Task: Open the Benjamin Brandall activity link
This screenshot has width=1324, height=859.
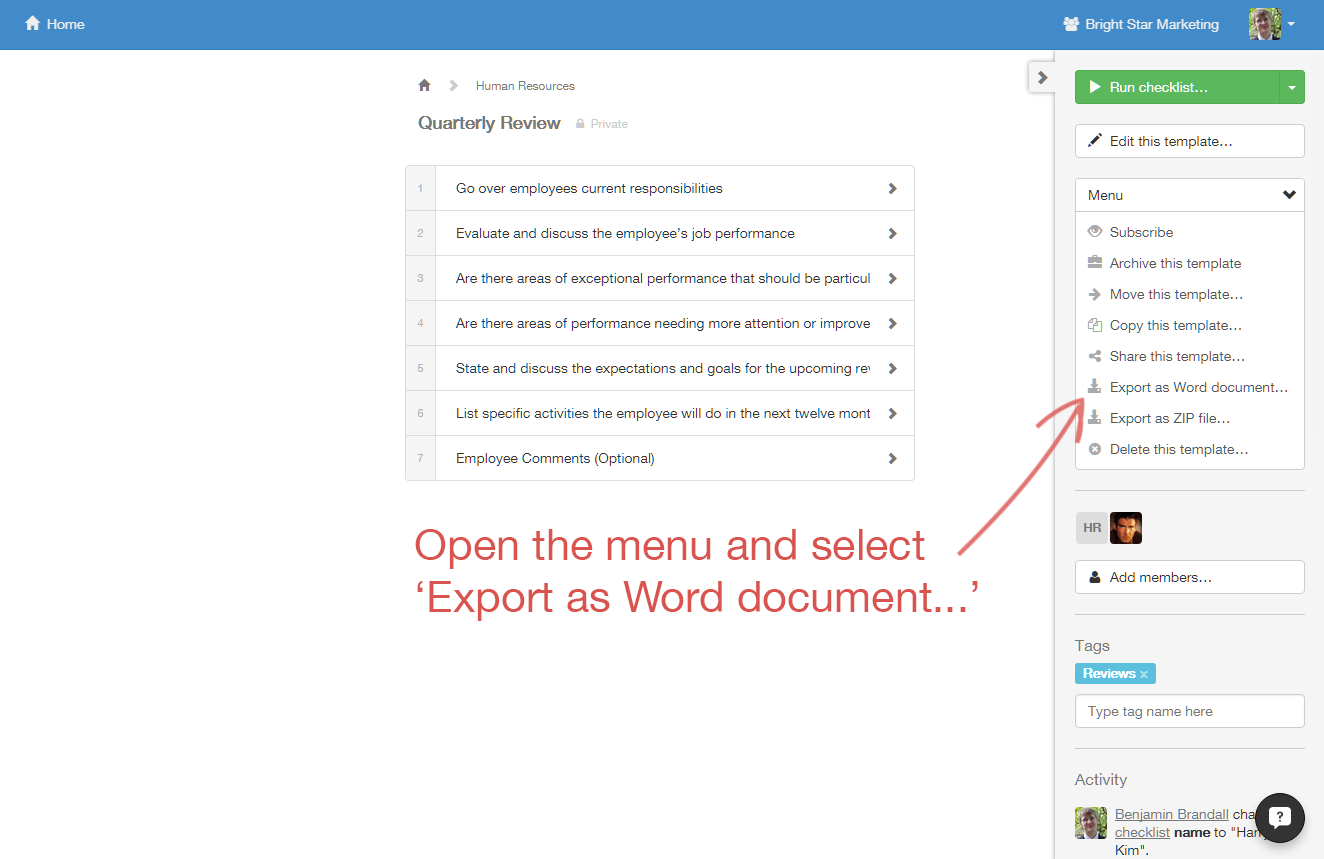Action: pyautogui.click(x=1171, y=814)
